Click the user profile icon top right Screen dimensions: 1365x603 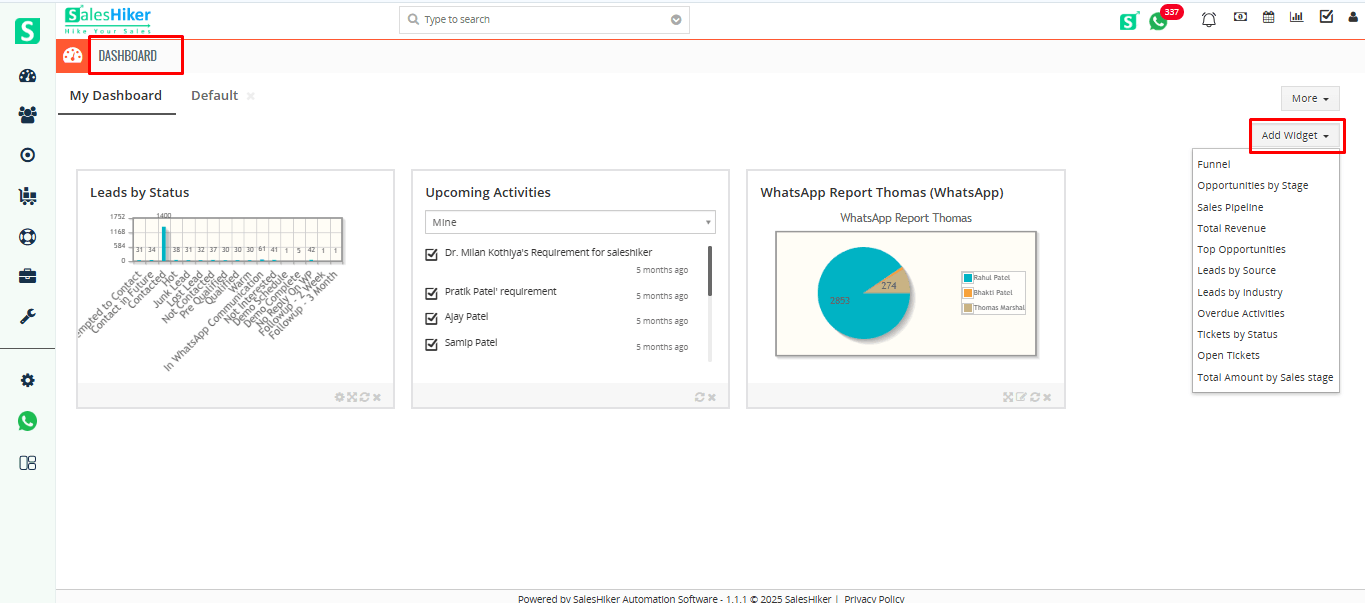pyautogui.click(x=1352, y=18)
